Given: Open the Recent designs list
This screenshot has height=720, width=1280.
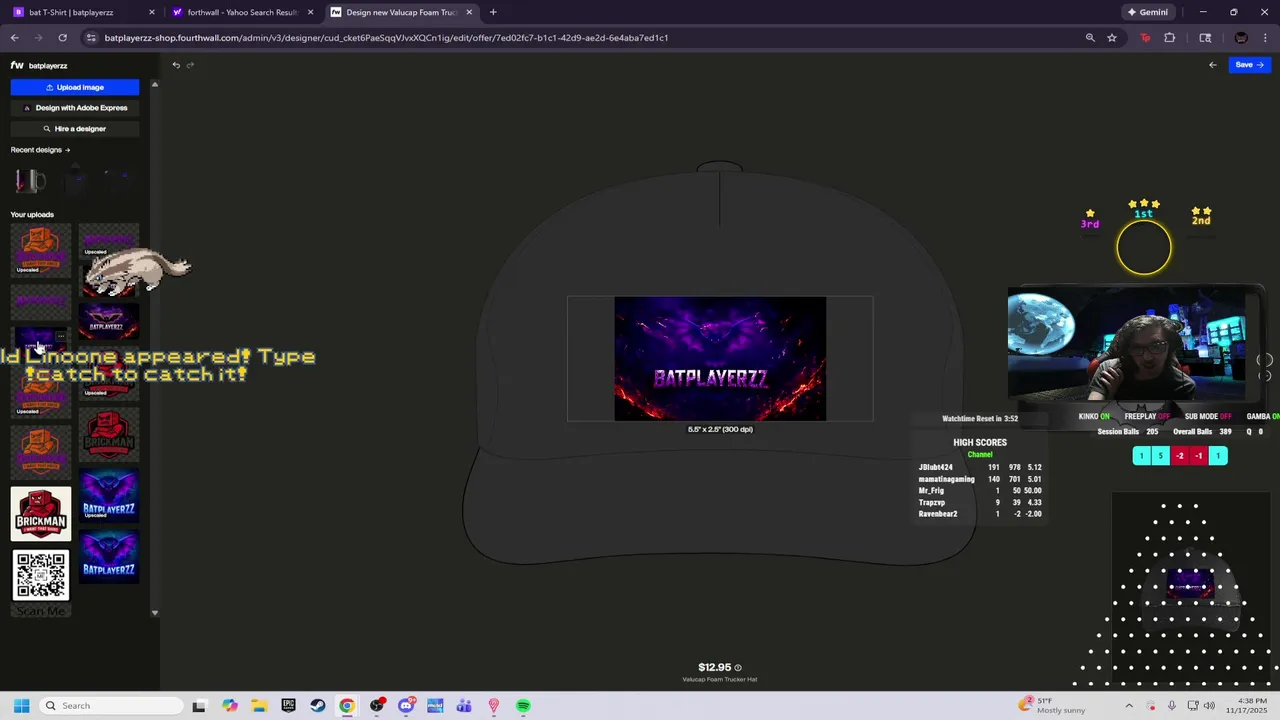Looking at the screenshot, I should (x=40, y=150).
